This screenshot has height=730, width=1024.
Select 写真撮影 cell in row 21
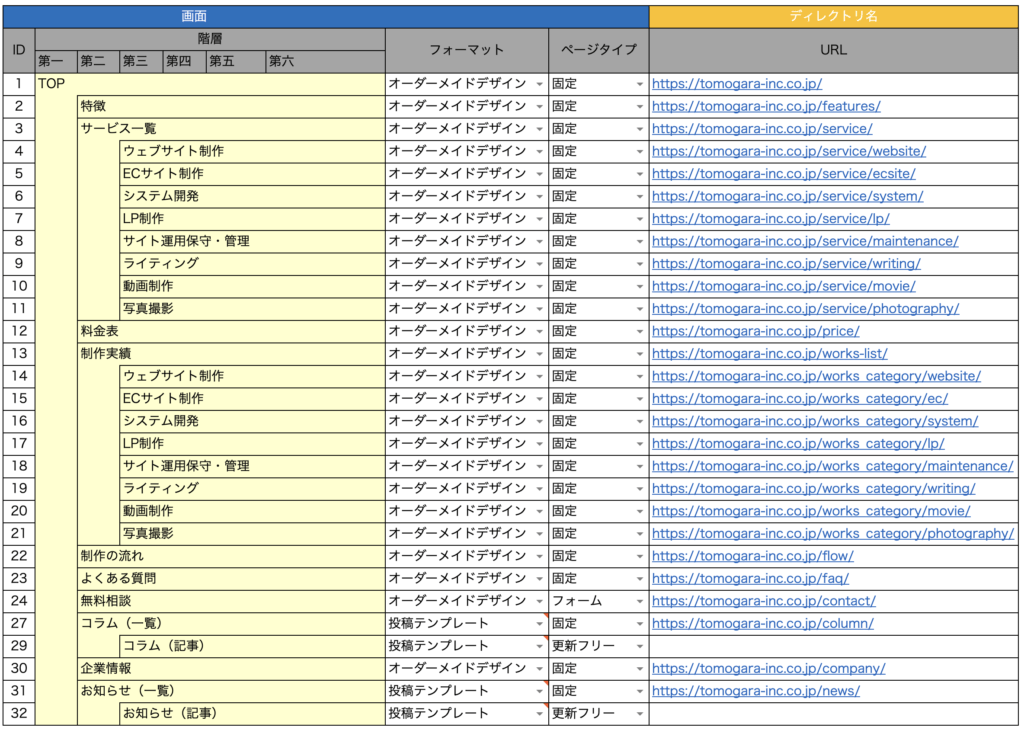point(253,533)
